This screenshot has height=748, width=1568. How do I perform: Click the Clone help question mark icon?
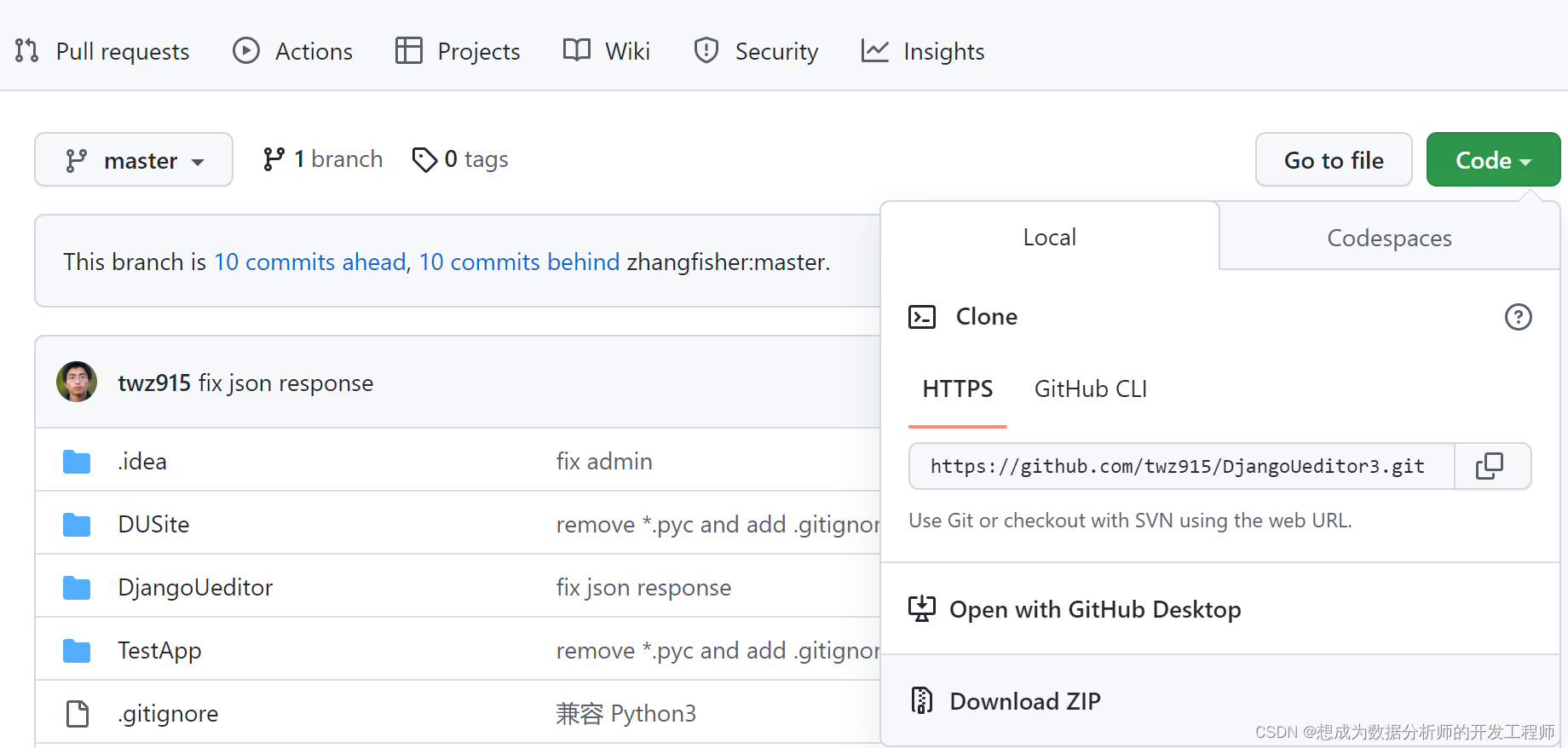[1518, 317]
